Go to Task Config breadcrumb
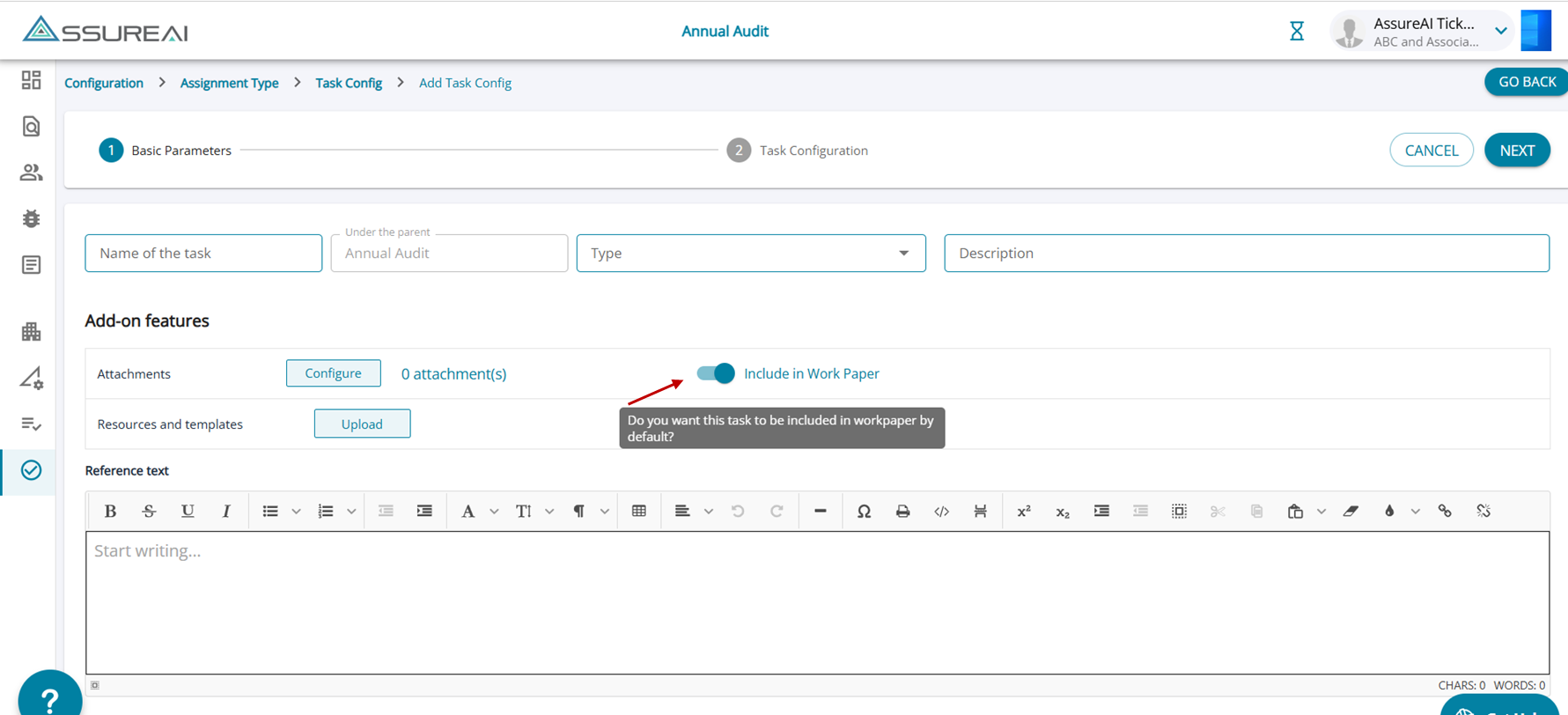This screenshot has height=715, width=1568. coord(349,83)
